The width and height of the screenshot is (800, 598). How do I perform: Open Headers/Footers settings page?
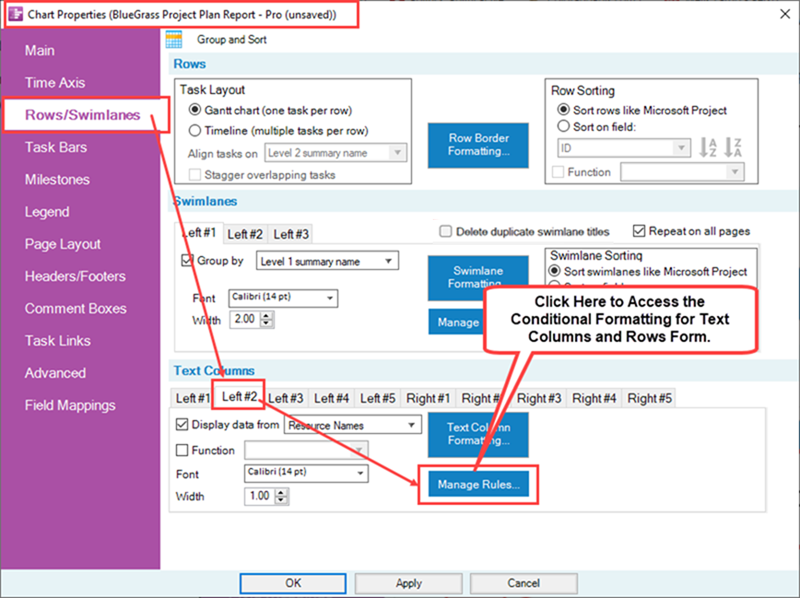(x=75, y=276)
